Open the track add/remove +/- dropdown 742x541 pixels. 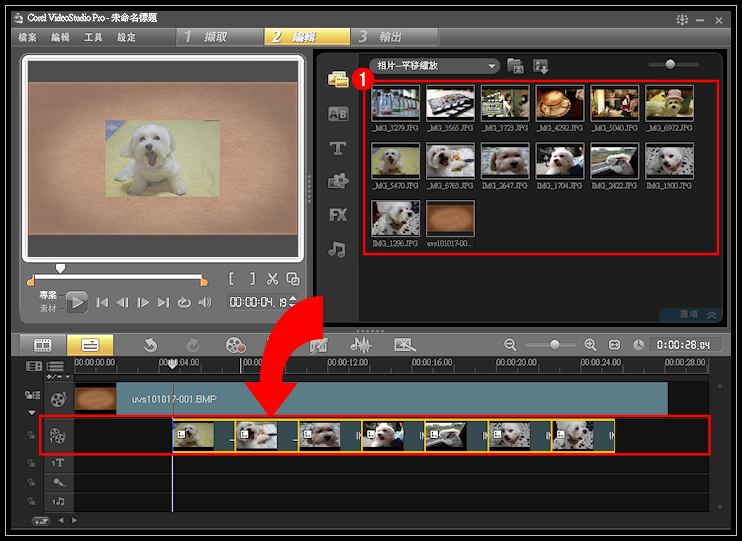point(58,377)
